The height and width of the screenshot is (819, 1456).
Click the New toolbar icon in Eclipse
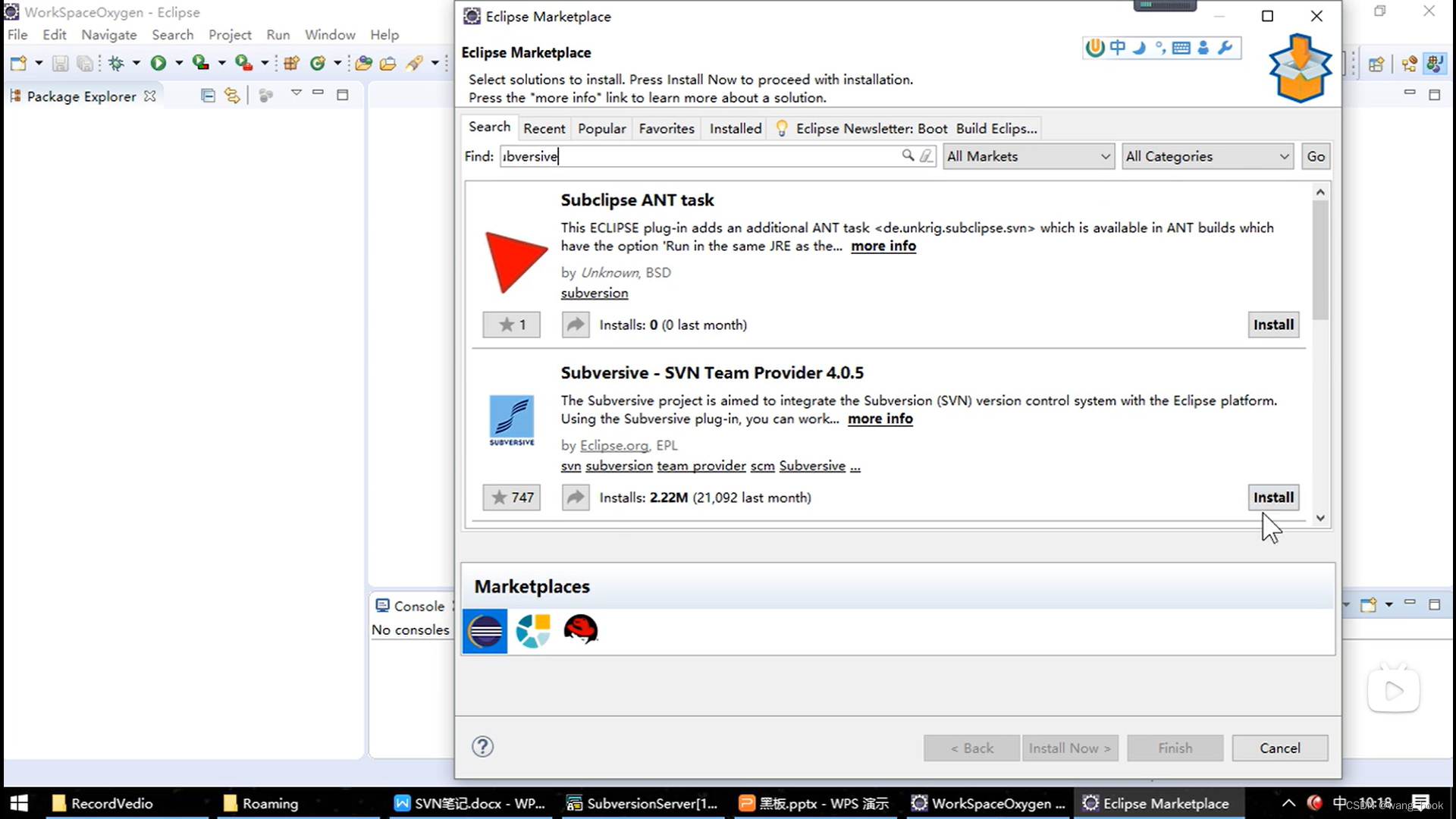(18, 64)
